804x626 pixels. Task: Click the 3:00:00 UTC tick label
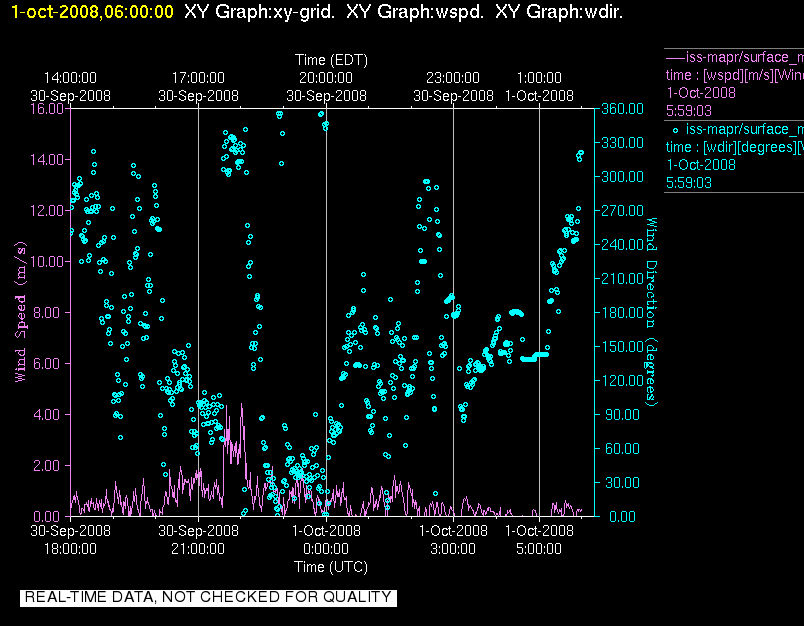click(453, 549)
